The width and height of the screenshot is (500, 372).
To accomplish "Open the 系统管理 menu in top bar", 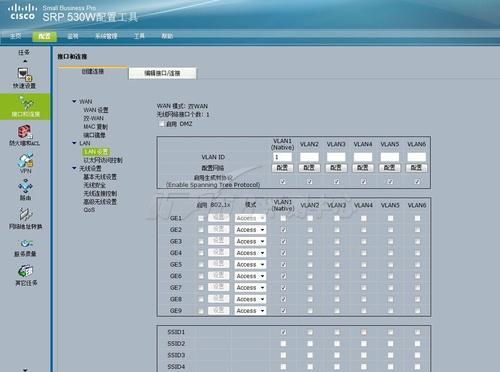I will (x=106, y=36).
